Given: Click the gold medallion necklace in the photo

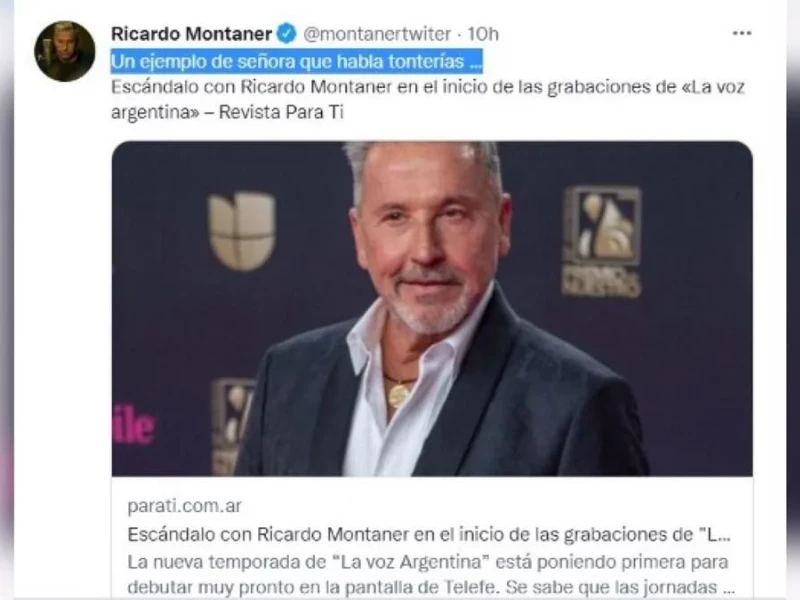Looking at the screenshot, I should (x=398, y=394).
